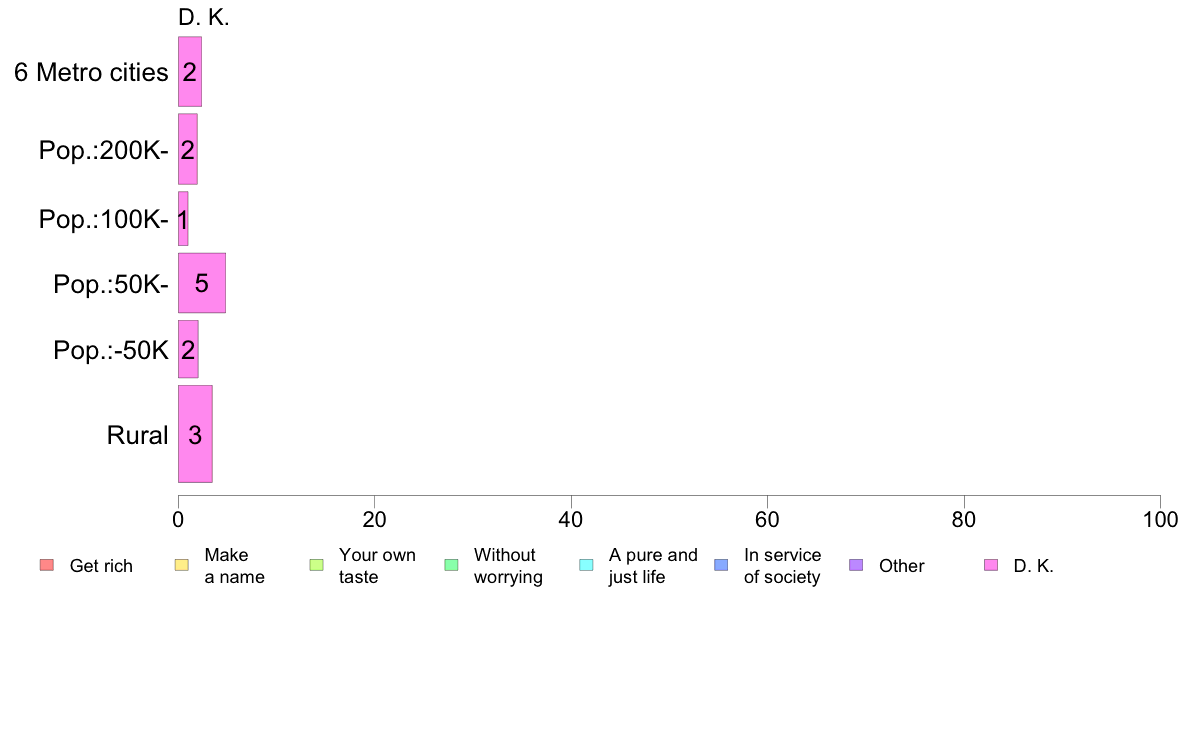Click the Rural bar showing 3
The width and height of the screenshot is (1188, 736).
(195, 434)
